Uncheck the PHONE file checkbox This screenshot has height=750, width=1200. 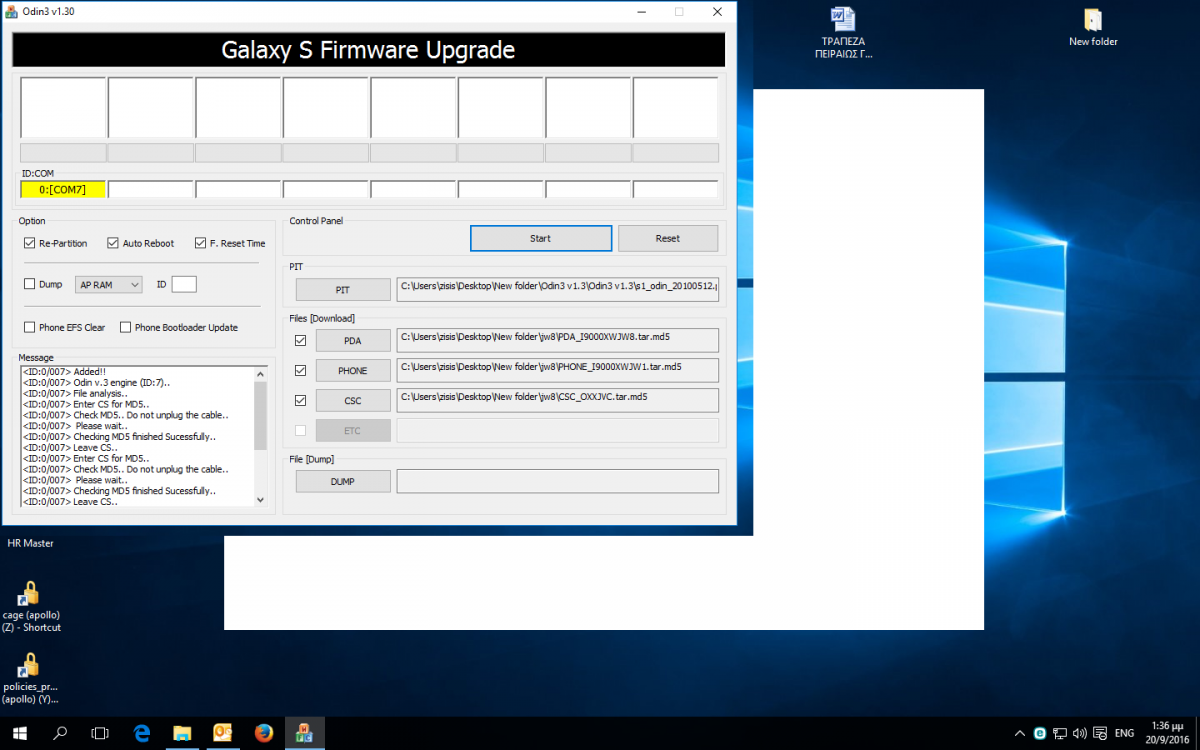click(x=301, y=371)
